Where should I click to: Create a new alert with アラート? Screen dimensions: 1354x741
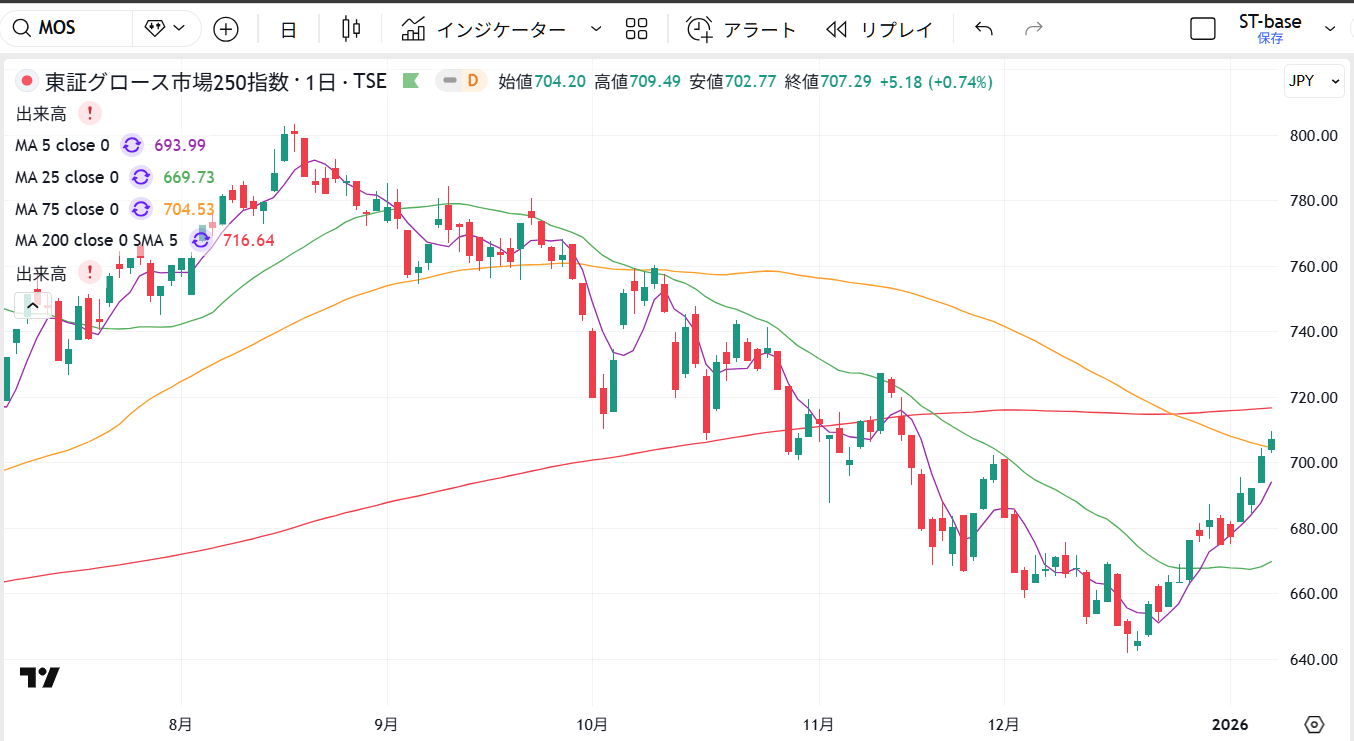(x=741, y=29)
